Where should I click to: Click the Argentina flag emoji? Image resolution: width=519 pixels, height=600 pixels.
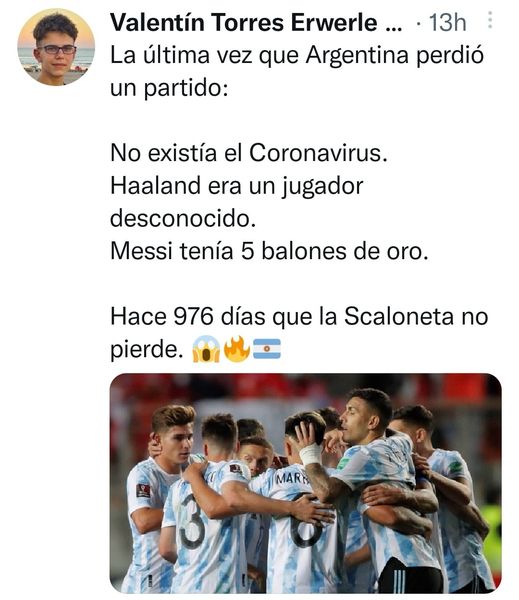click(x=267, y=349)
